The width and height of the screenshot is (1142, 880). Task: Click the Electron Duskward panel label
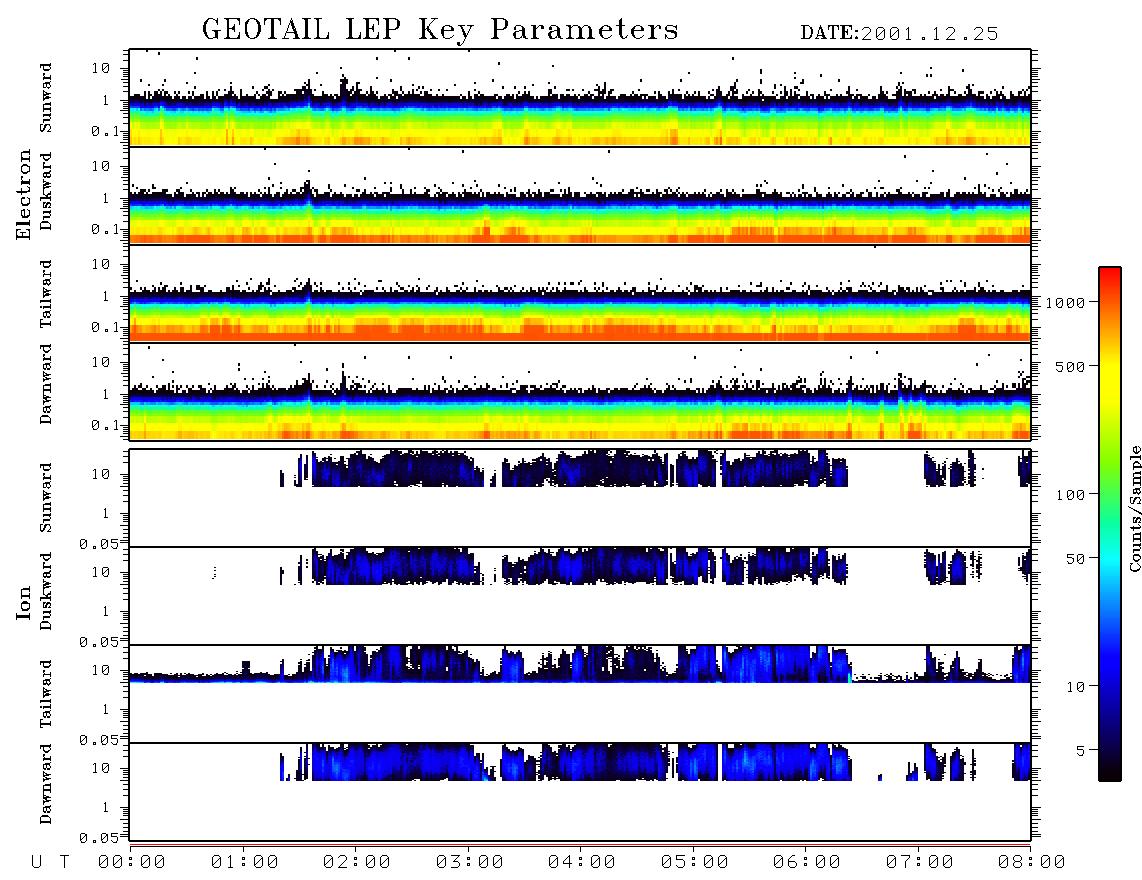point(46,191)
